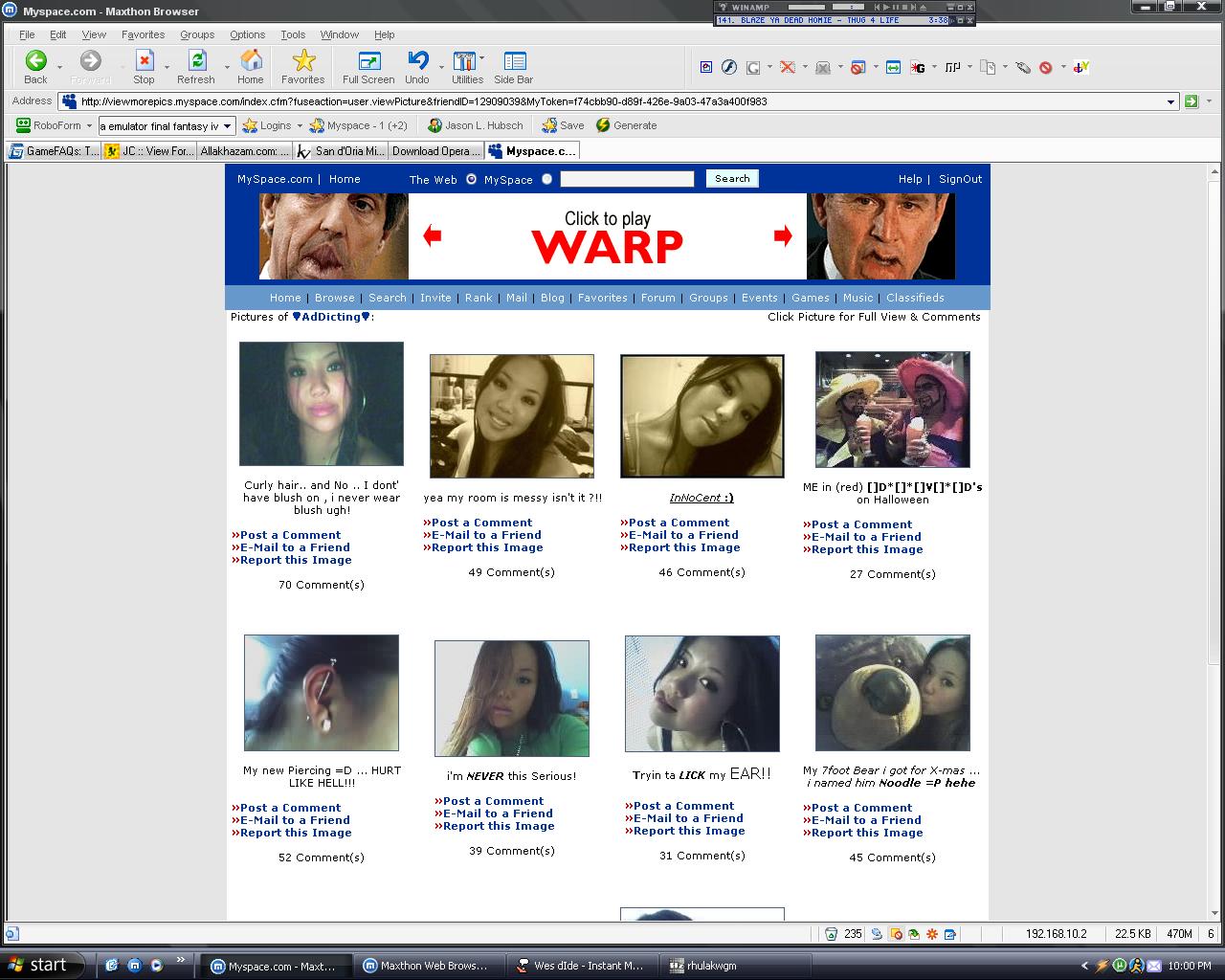The image size is (1225, 980).
Task: Open the Favorites star icon
Action: click(303, 62)
